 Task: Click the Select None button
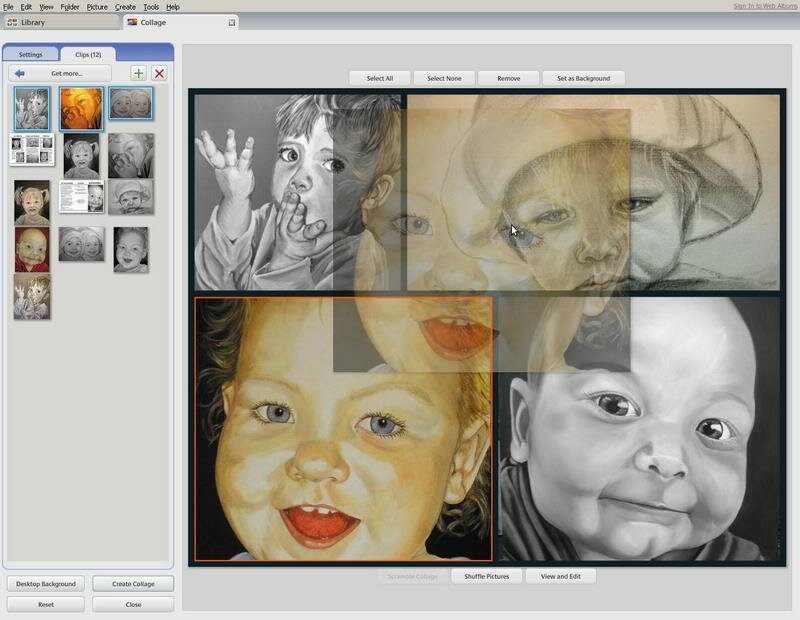tap(444, 78)
